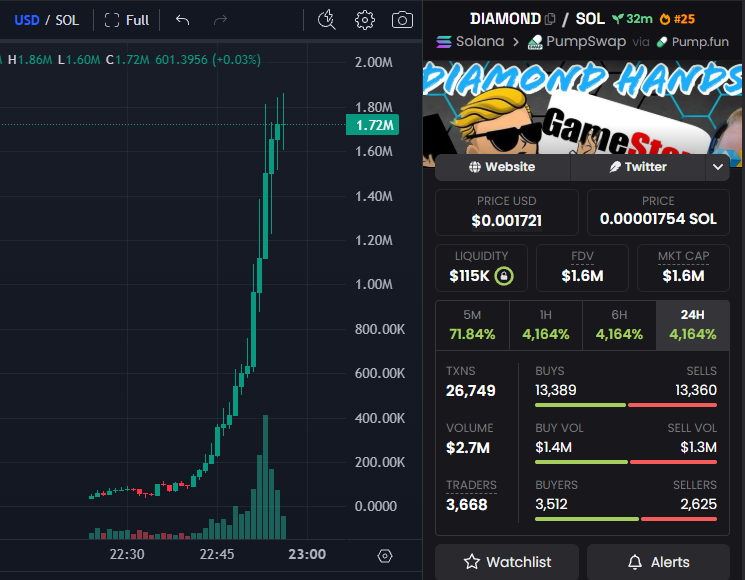The image size is (745, 580).
Task: Click the tallest volume bar
Action: pos(265,477)
